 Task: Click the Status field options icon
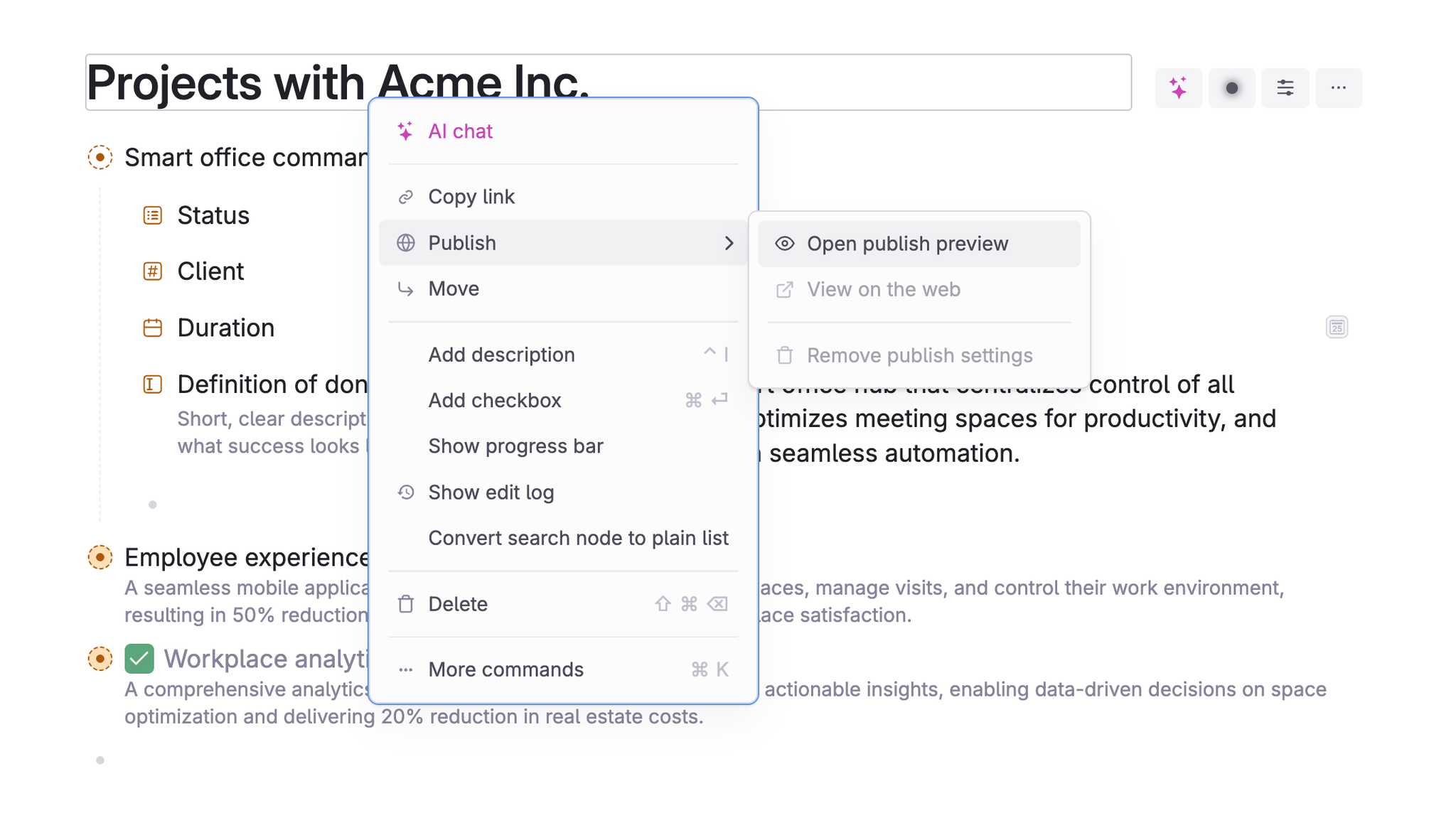(153, 215)
